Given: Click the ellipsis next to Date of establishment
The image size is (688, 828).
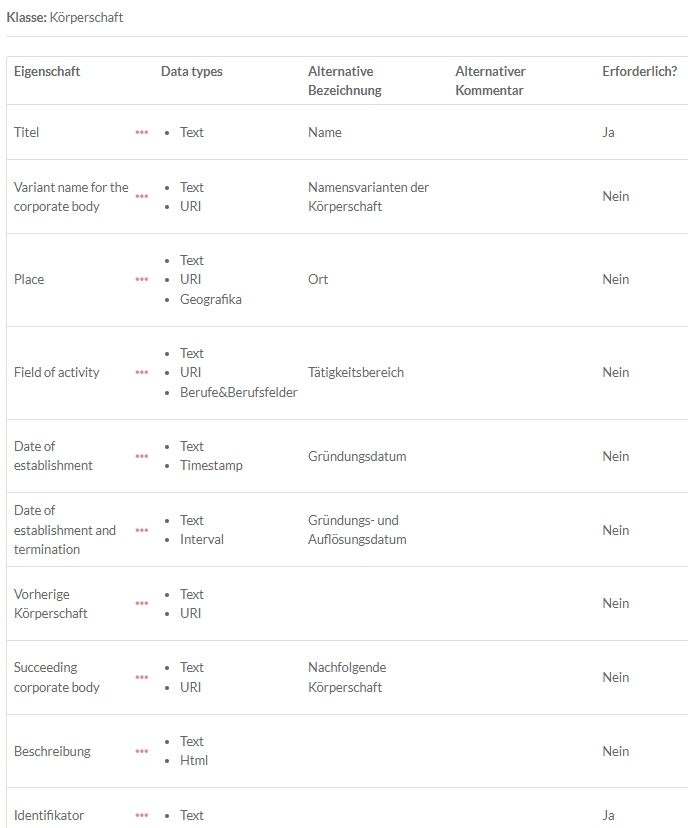Looking at the screenshot, I should [142, 457].
